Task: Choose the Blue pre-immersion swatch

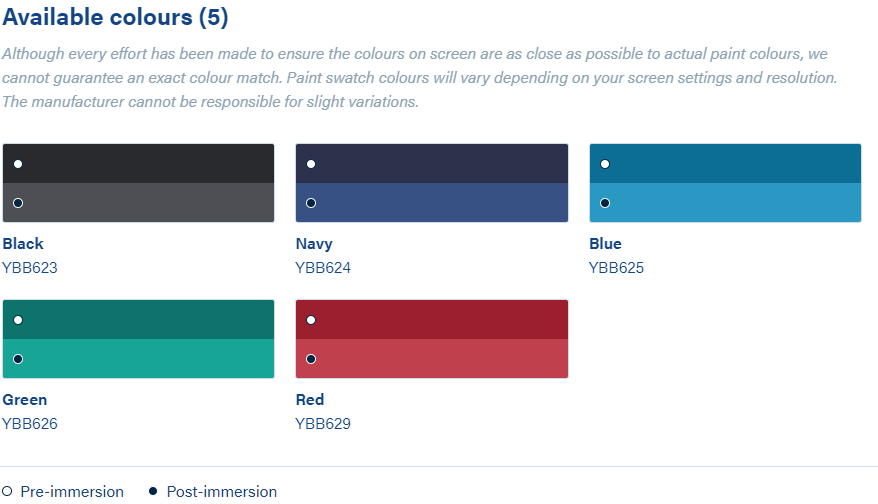Action: pyautogui.click(x=725, y=164)
